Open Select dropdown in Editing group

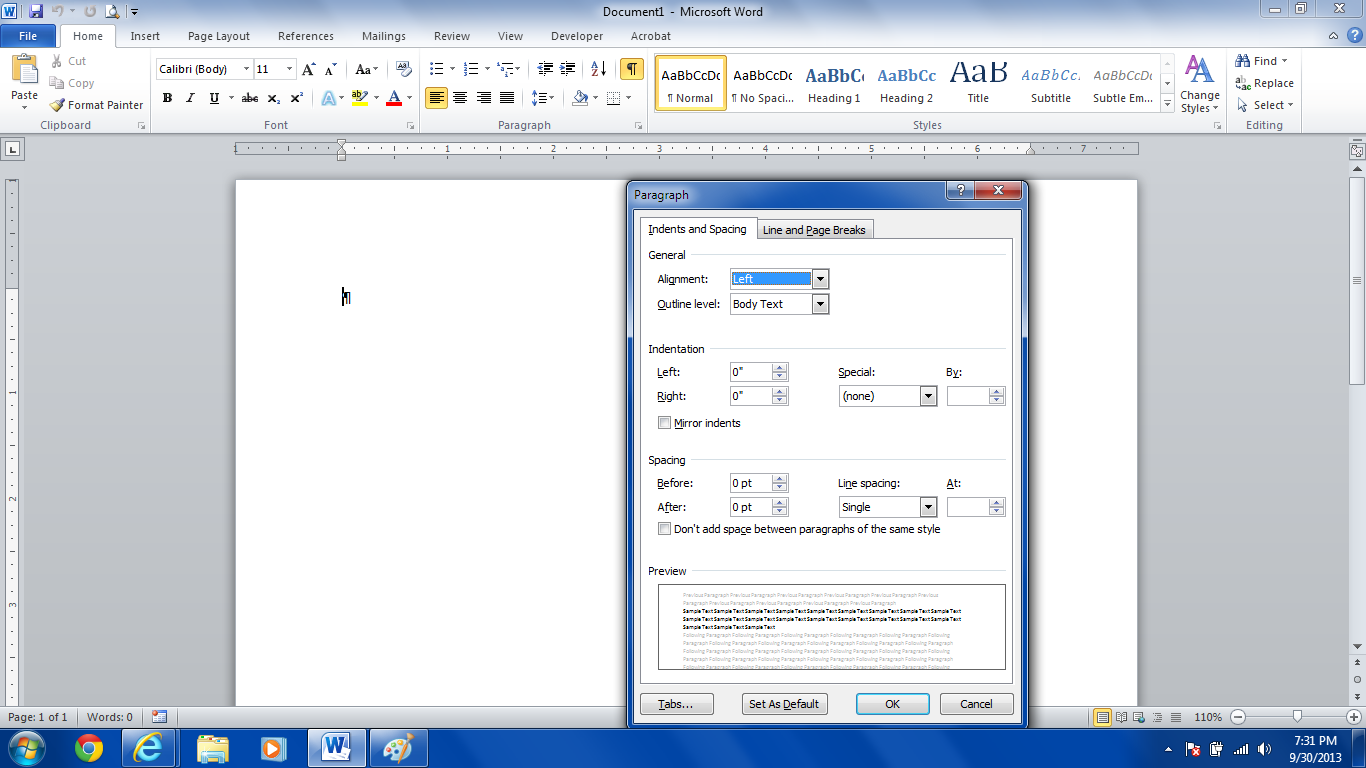pyautogui.click(x=1265, y=105)
